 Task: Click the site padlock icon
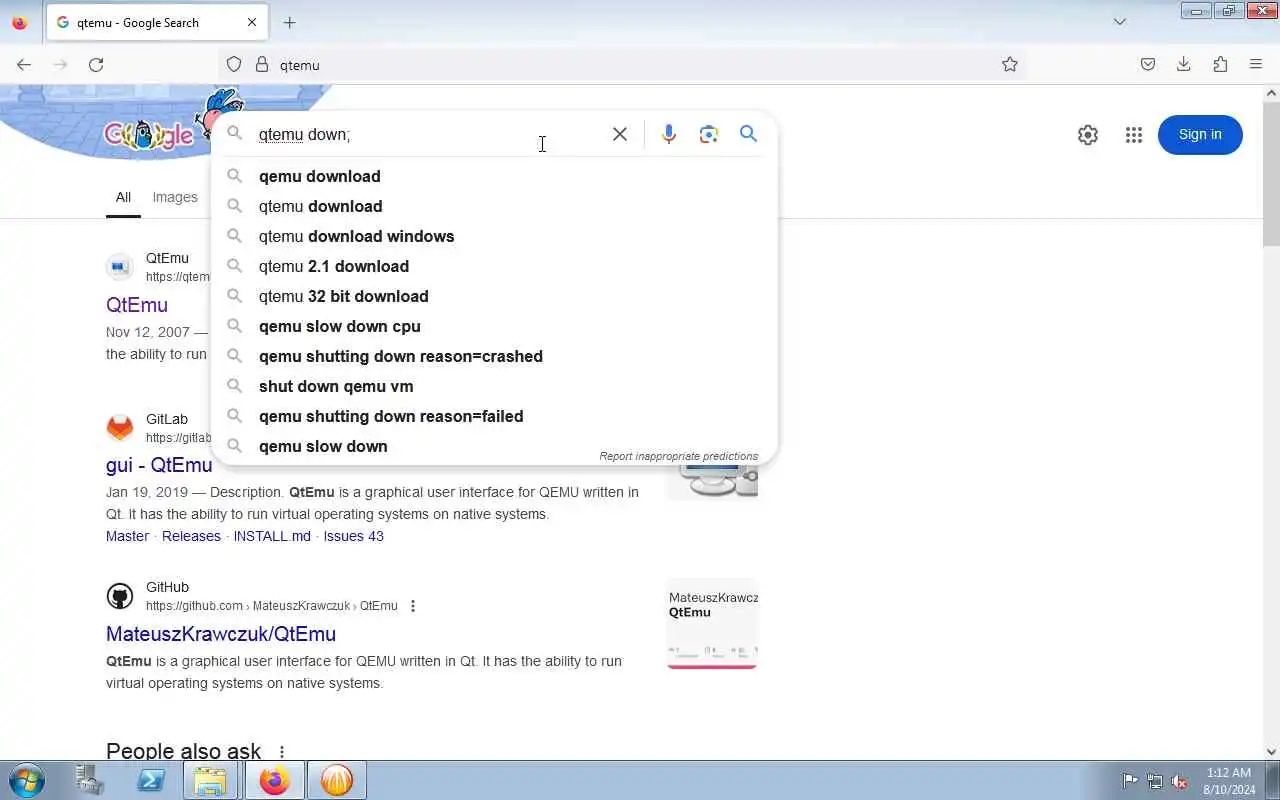tap(262, 64)
